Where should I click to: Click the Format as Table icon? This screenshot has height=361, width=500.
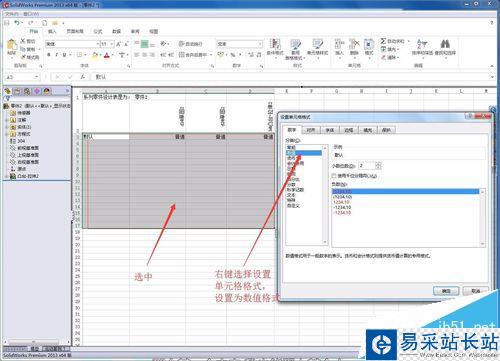coord(295,44)
